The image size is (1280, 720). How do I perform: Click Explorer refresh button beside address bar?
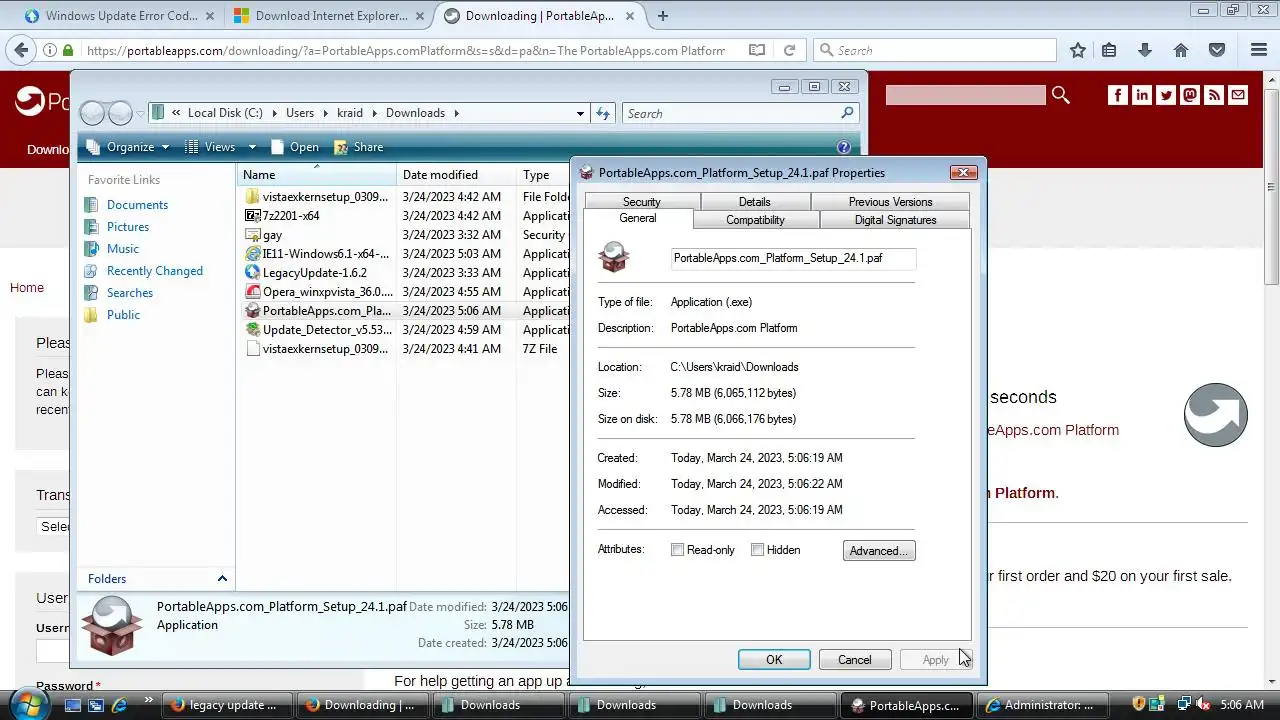point(603,113)
